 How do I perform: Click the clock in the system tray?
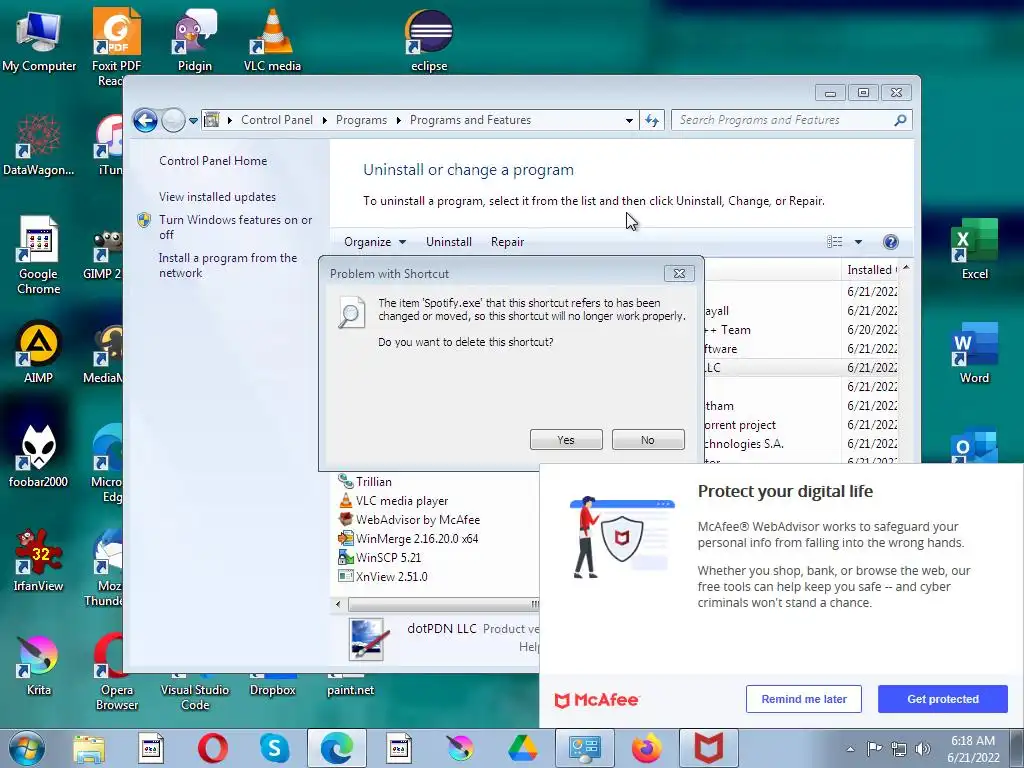[973, 749]
